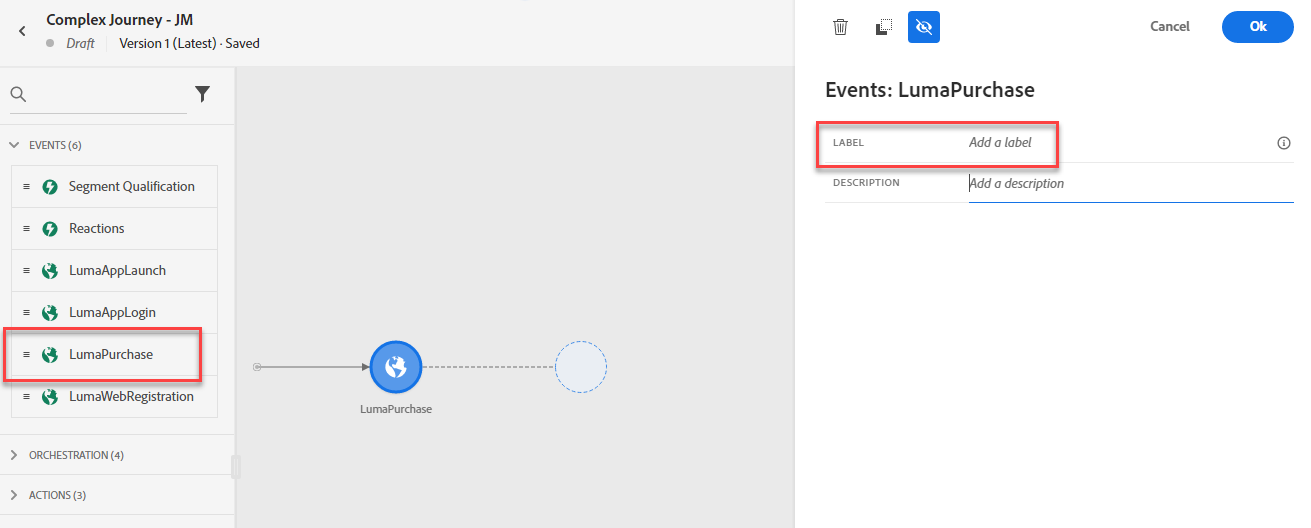Click the Reactions label text

click(97, 229)
